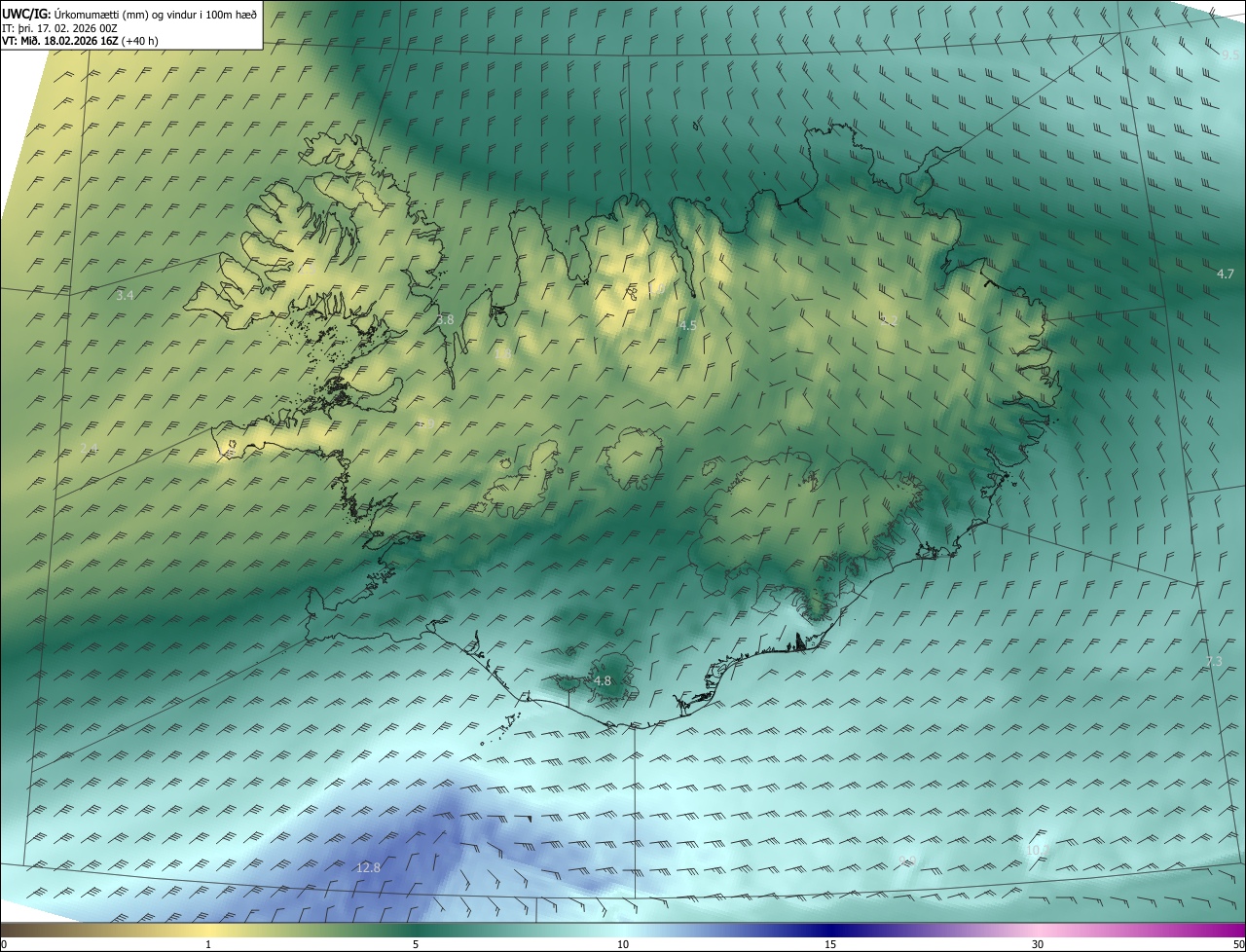
Task: Click the 4.7 value label on the right edge
Action: 1225,274
